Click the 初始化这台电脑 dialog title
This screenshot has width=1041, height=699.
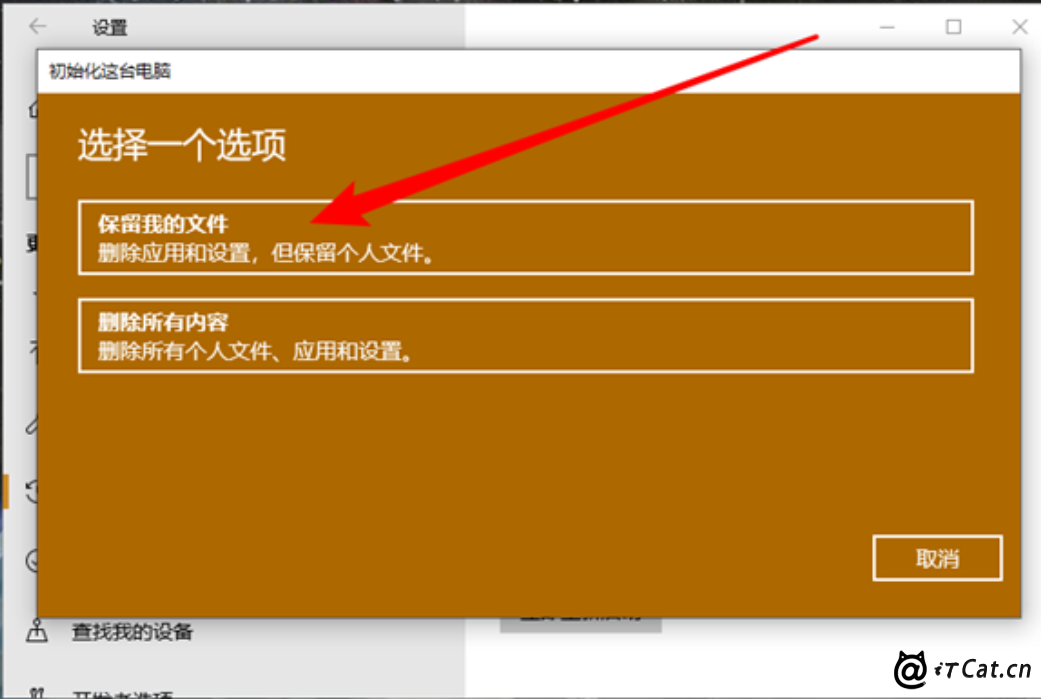point(110,71)
